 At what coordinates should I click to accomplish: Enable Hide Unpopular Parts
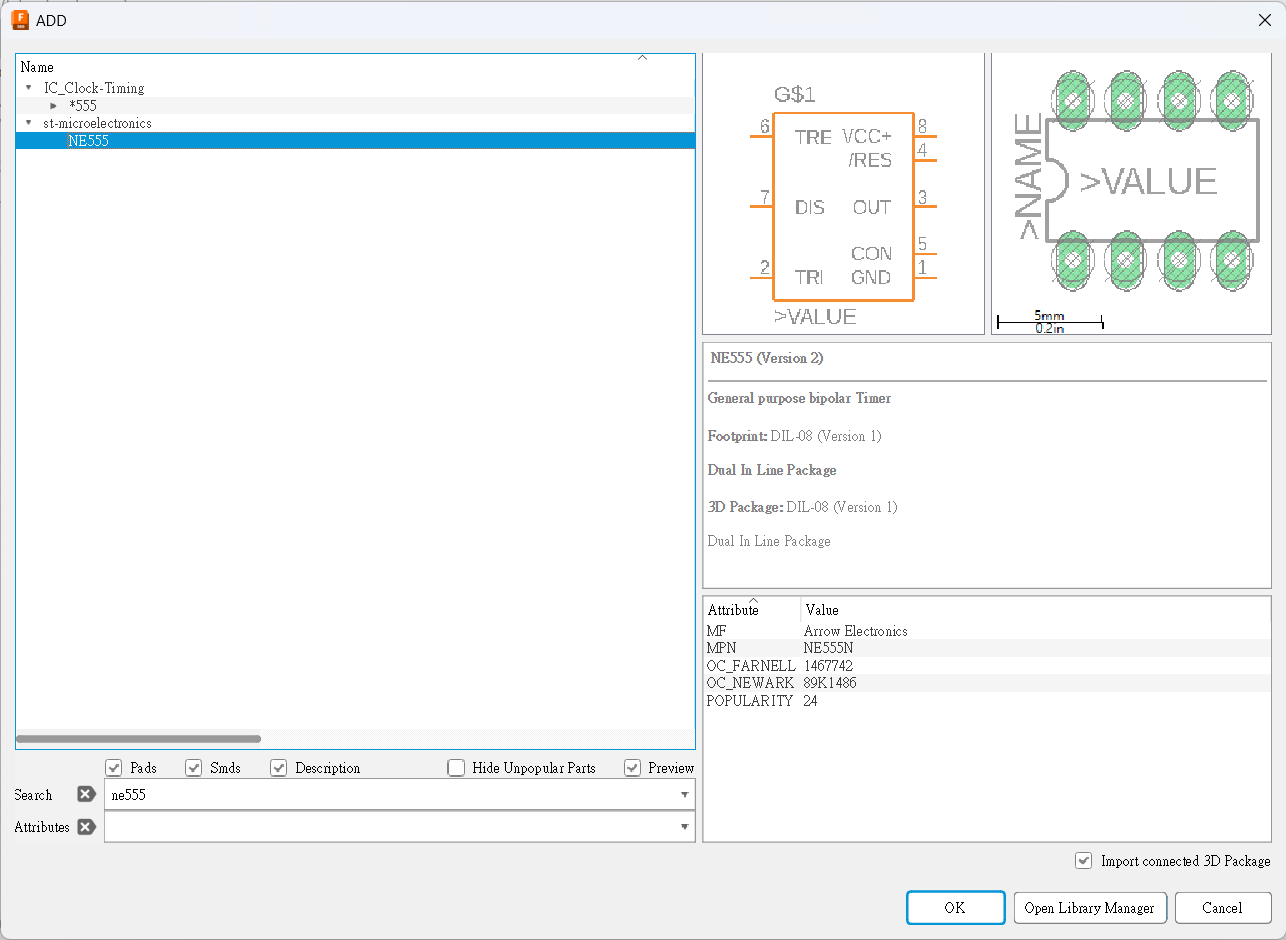click(456, 768)
